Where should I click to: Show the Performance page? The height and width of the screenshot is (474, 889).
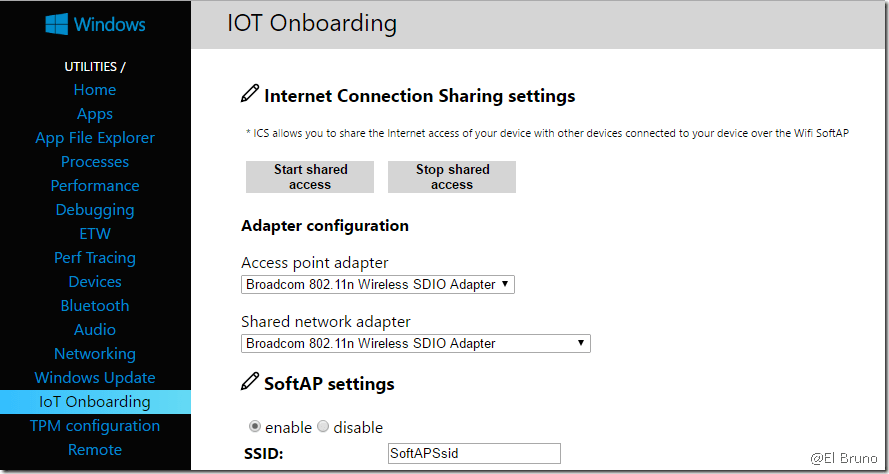(x=95, y=186)
